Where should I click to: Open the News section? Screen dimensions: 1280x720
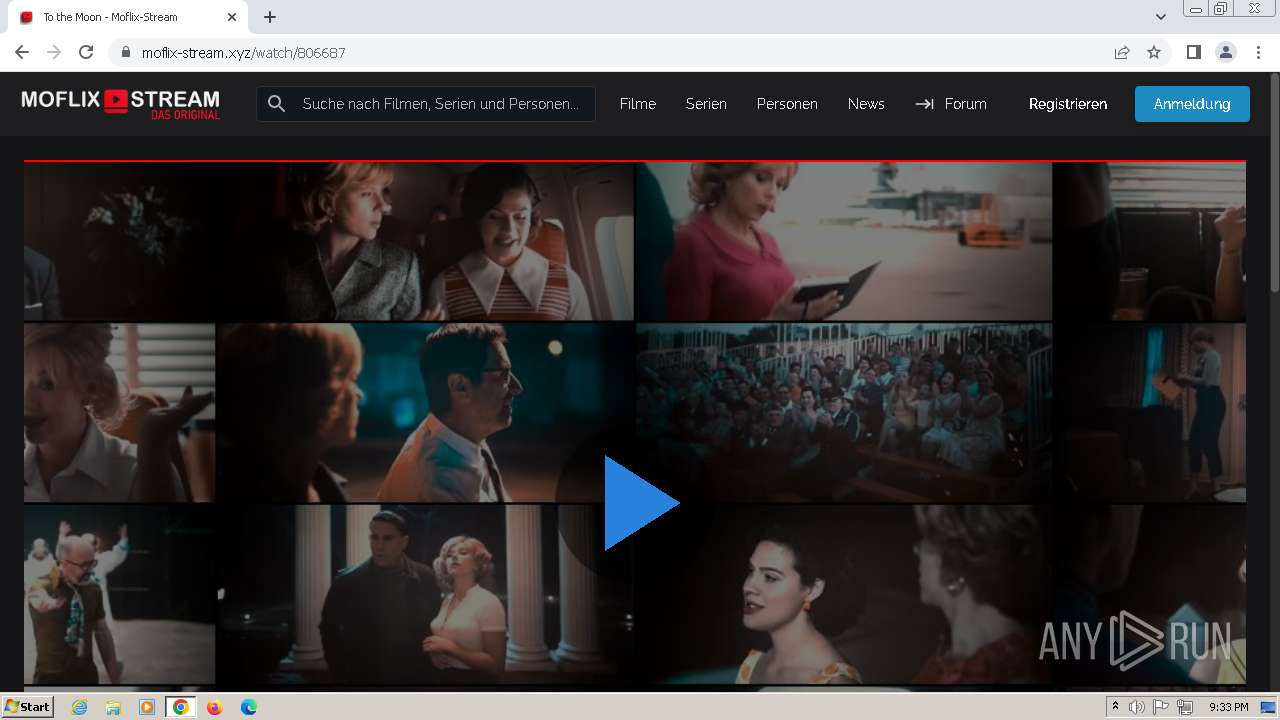point(866,104)
